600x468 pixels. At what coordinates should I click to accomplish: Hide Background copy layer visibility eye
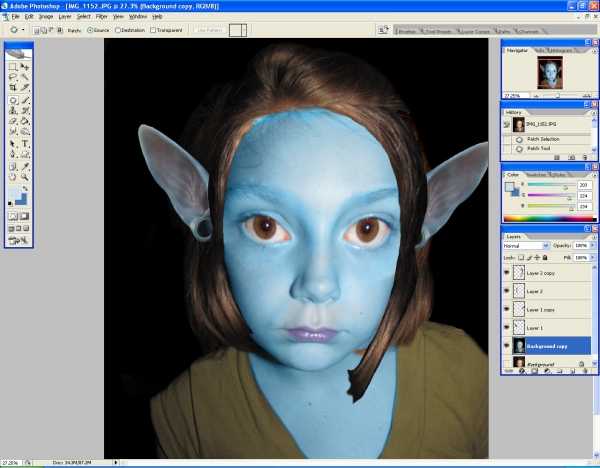tap(507, 346)
